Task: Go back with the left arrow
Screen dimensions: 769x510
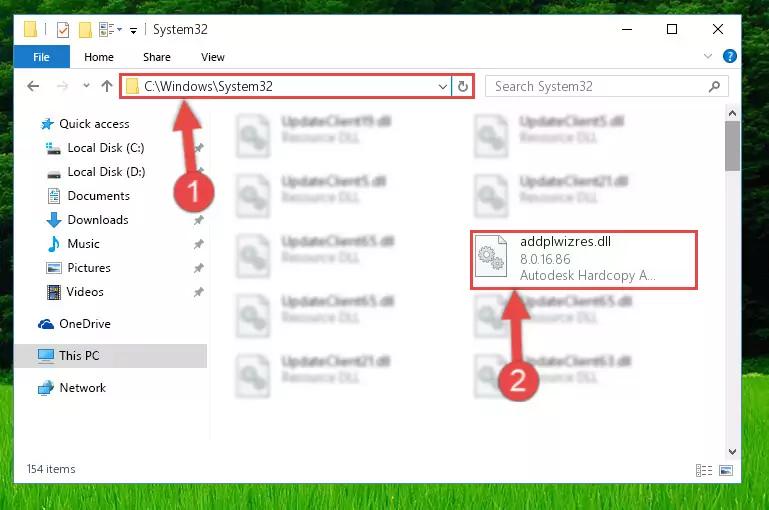Action: coord(33,86)
